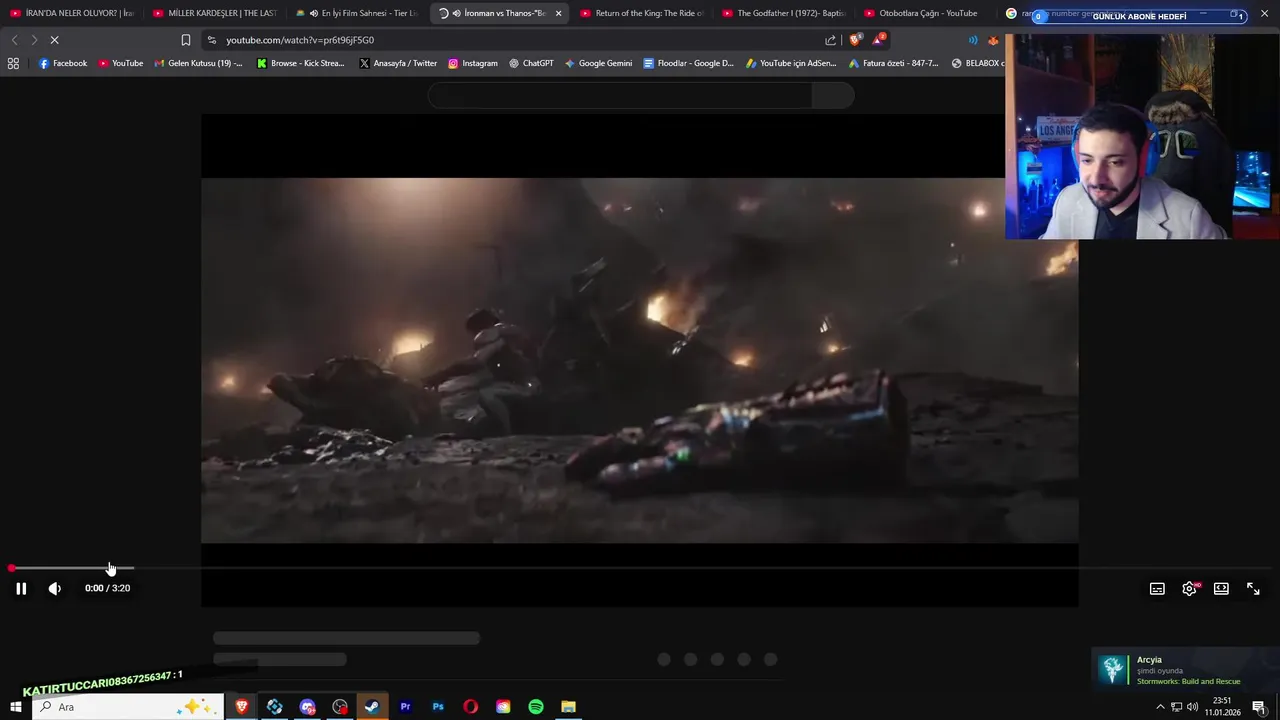The width and height of the screenshot is (1280, 720).
Task: Switch to The Godfather I (1972) tab
Action: click(x=783, y=13)
